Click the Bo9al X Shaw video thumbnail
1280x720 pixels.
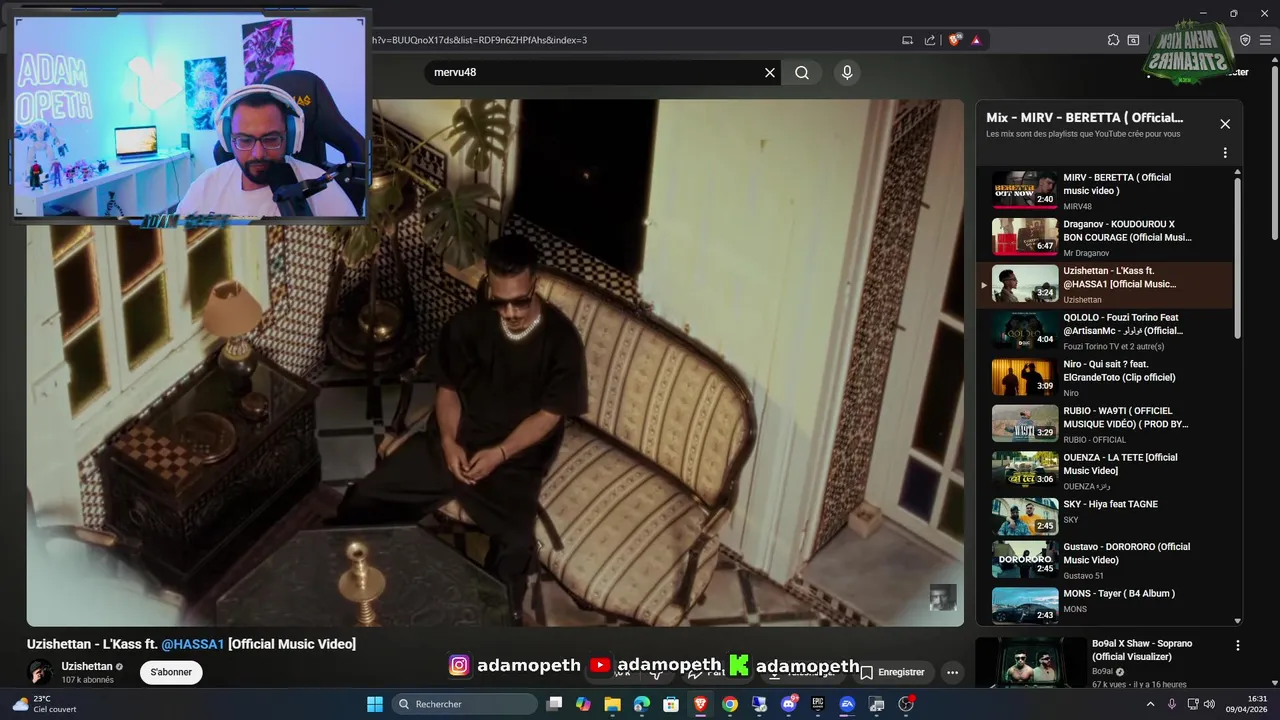pyautogui.click(x=1031, y=662)
